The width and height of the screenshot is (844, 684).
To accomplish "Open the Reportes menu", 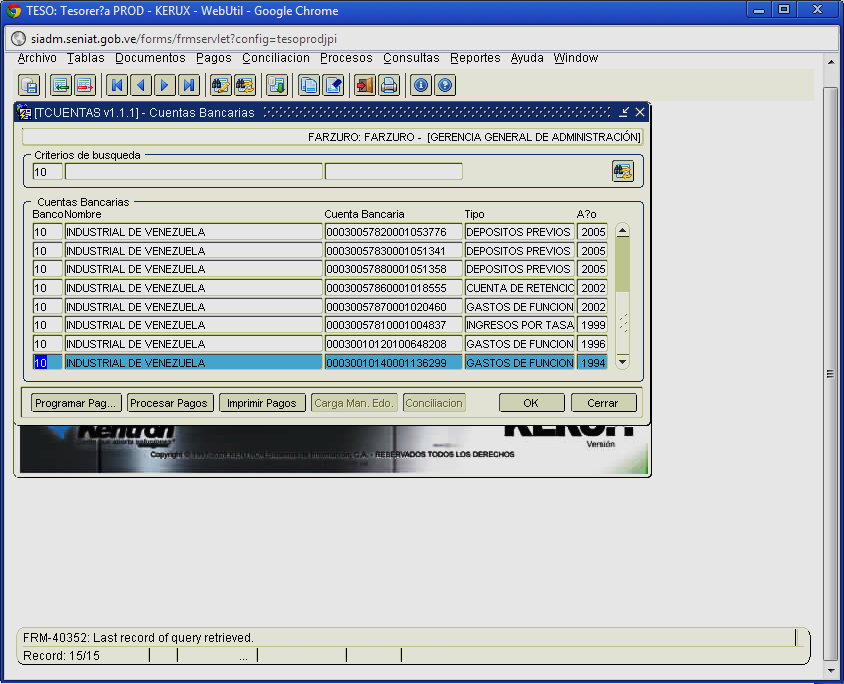I will click(x=475, y=58).
